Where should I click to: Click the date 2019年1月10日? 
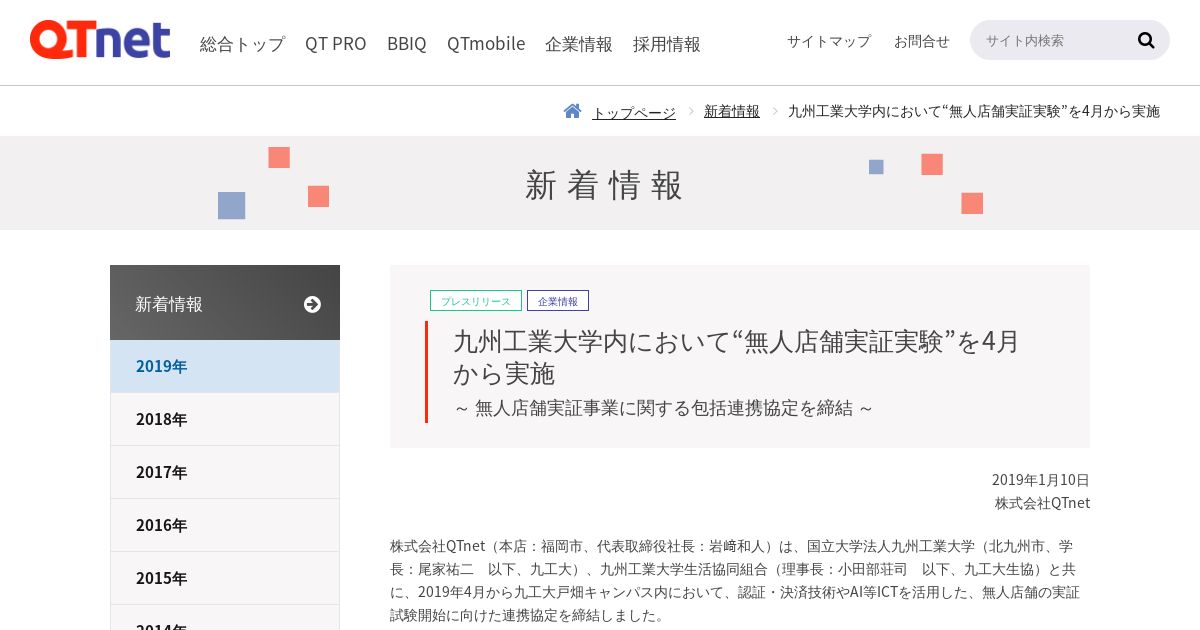1041,480
